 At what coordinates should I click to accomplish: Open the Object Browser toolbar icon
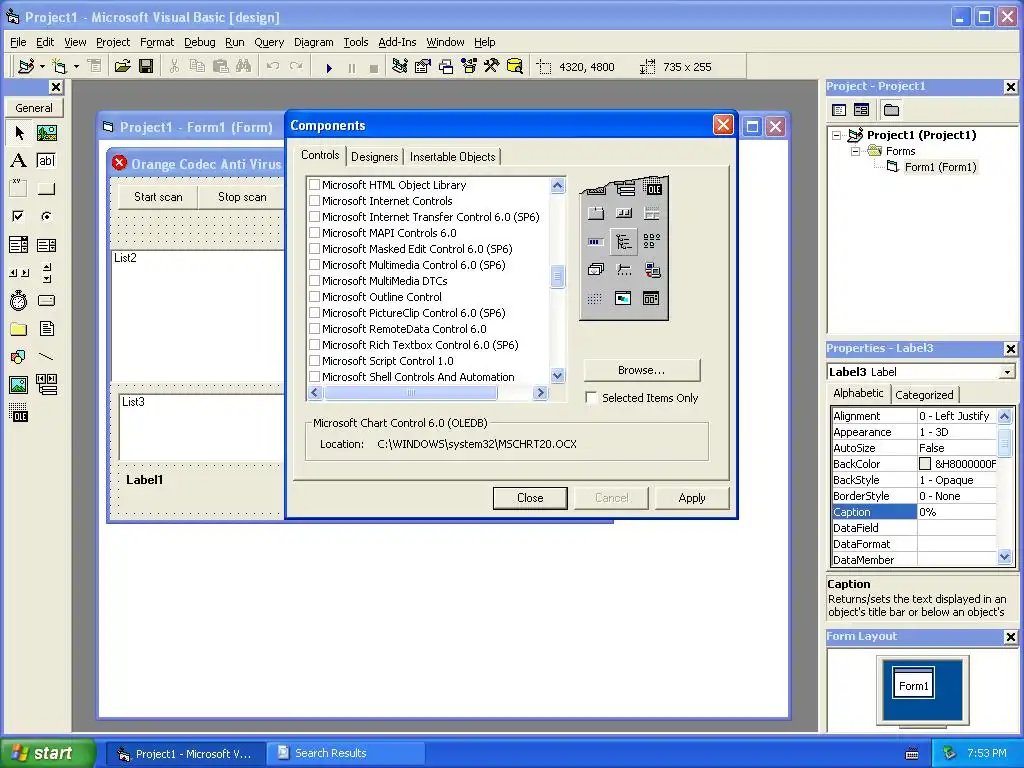469,67
